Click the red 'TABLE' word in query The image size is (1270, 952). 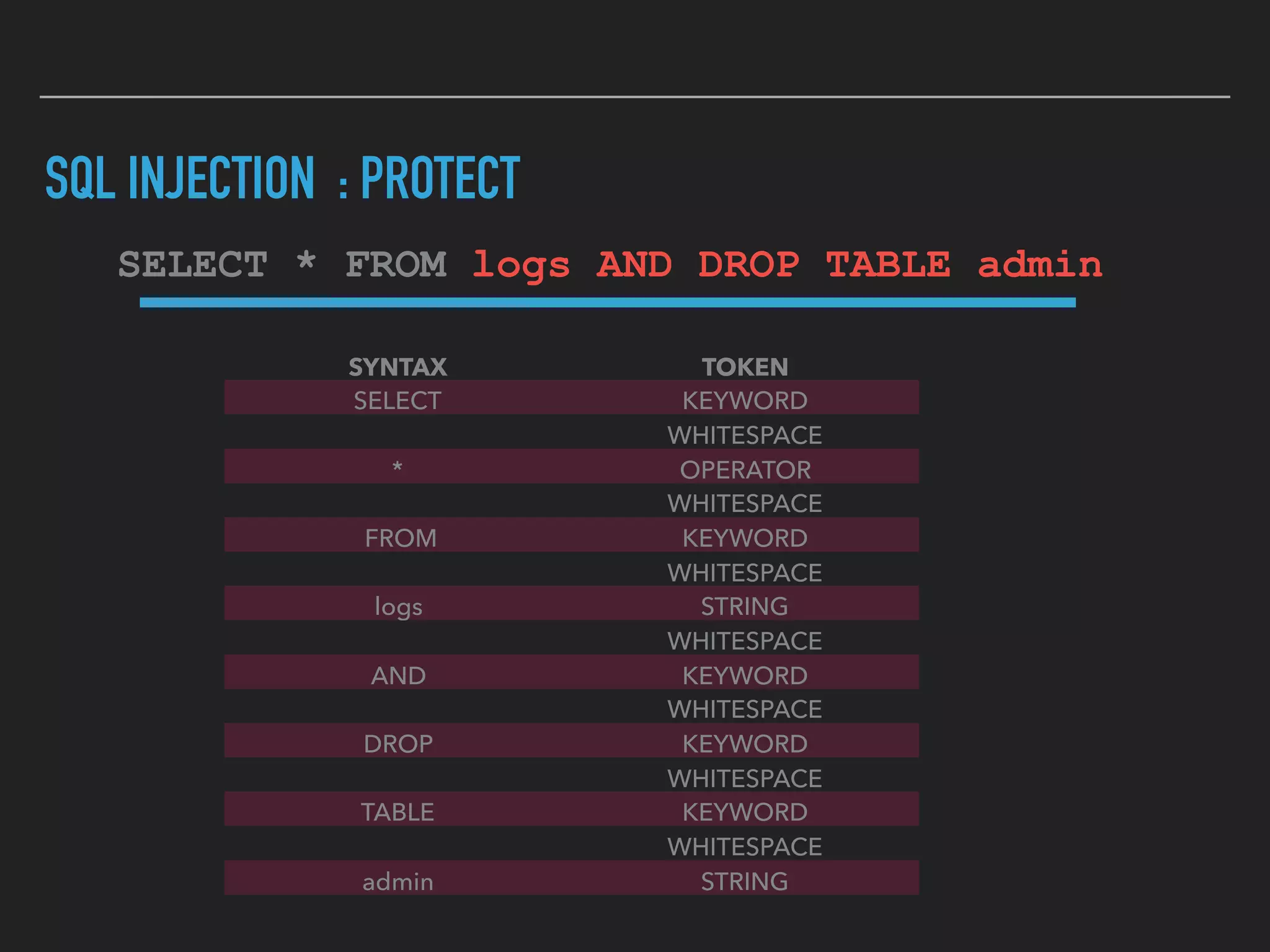(x=888, y=265)
